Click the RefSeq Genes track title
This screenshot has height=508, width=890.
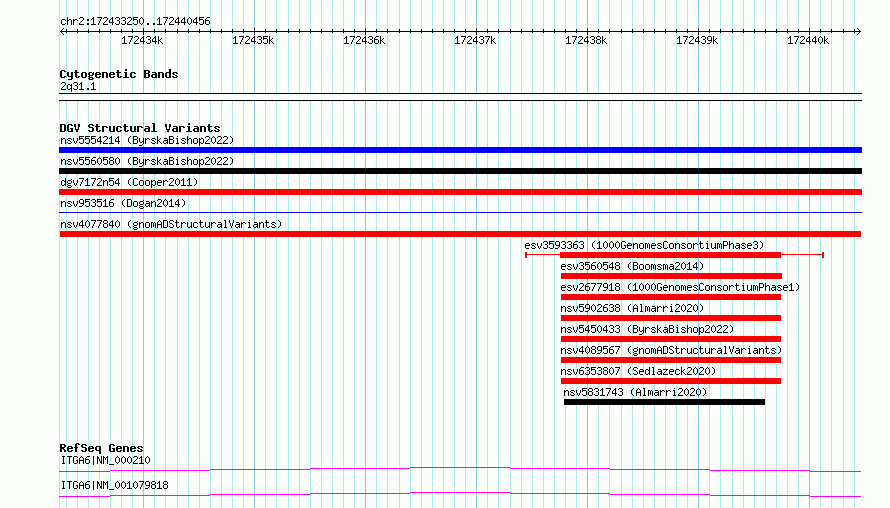click(101, 448)
